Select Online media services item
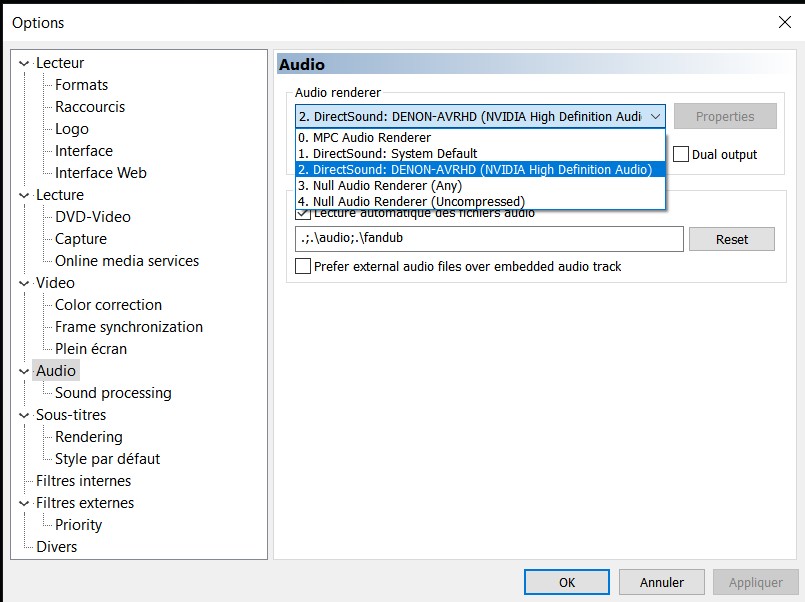Viewport: 805px width, 602px height. point(127,261)
